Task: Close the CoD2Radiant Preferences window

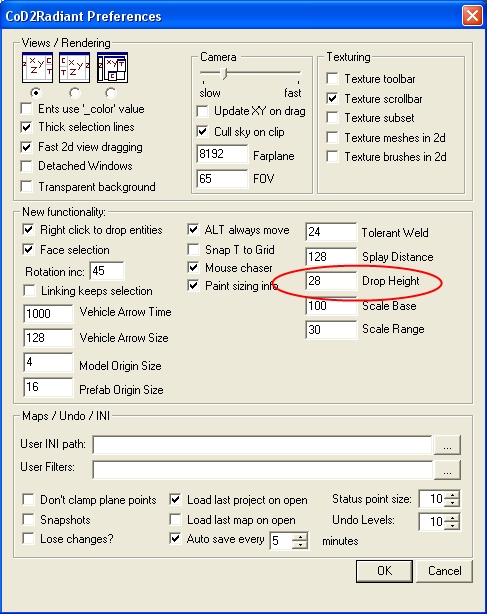Action: [472, 16]
